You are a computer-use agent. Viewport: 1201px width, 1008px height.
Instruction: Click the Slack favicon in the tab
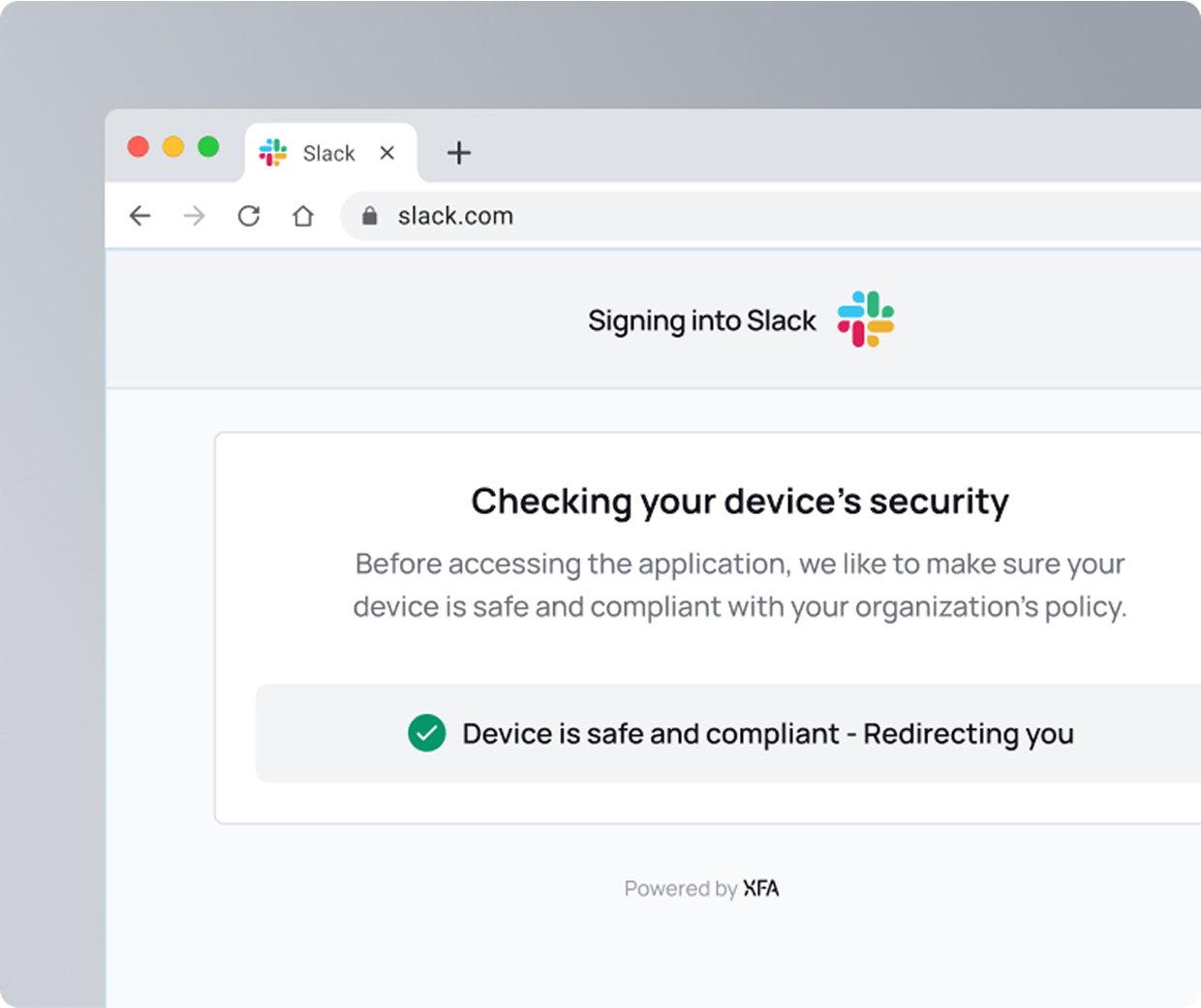(x=273, y=152)
